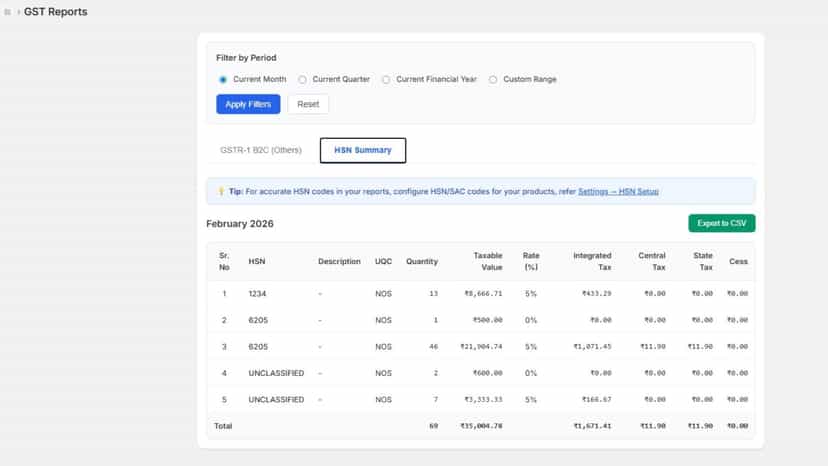Viewport: 828px width, 466px height.
Task: Switch to HSN Summary tab
Action: tap(363, 150)
